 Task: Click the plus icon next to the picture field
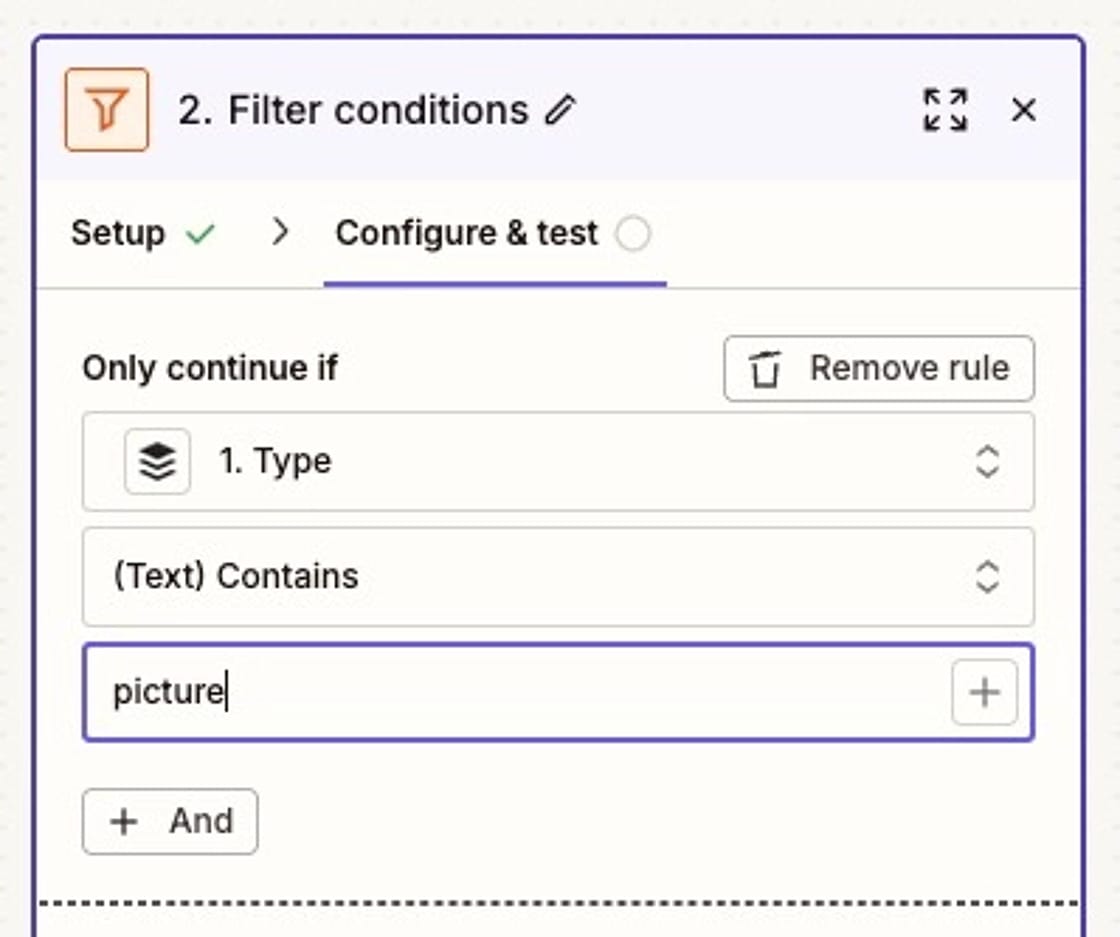[985, 692]
